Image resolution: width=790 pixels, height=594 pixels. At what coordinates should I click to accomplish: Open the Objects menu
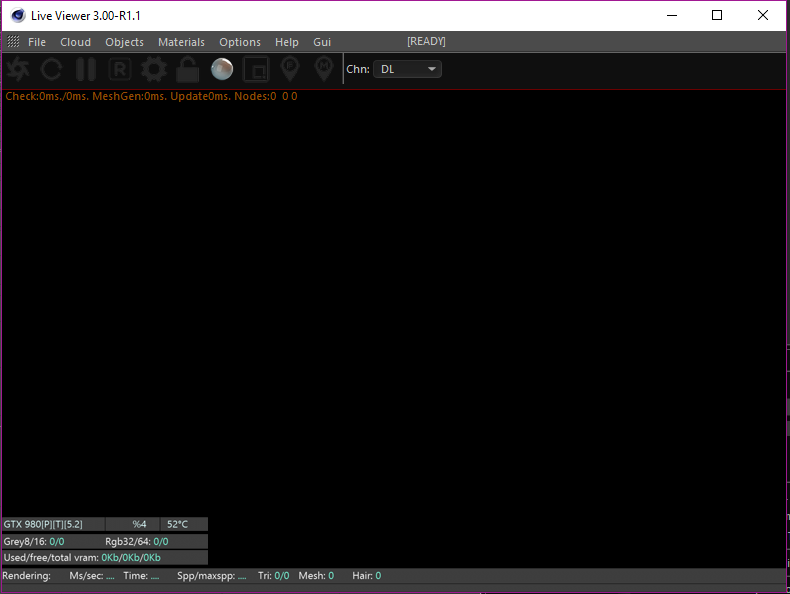tap(124, 42)
